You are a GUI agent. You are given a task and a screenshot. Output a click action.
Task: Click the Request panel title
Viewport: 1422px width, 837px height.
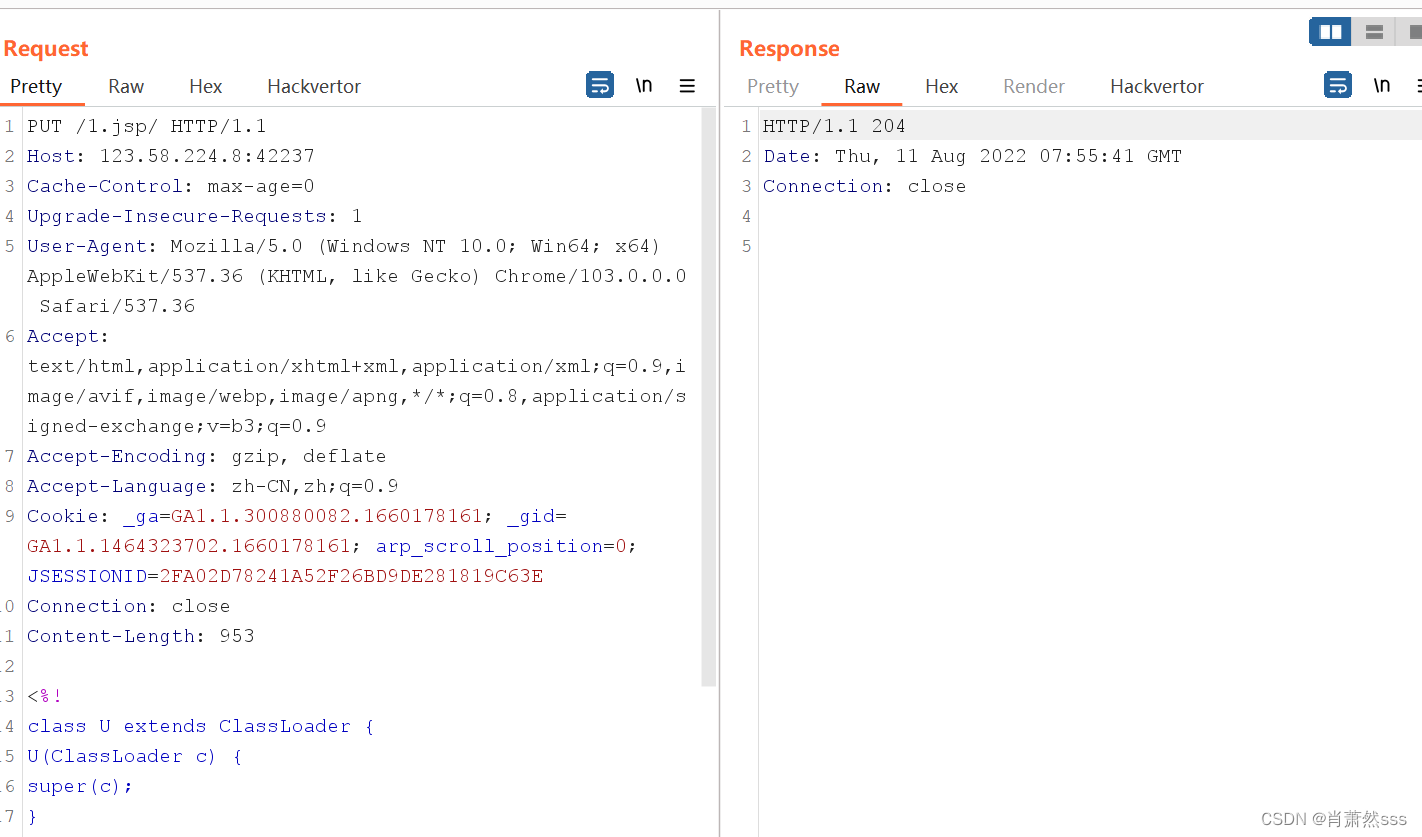pos(46,48)
